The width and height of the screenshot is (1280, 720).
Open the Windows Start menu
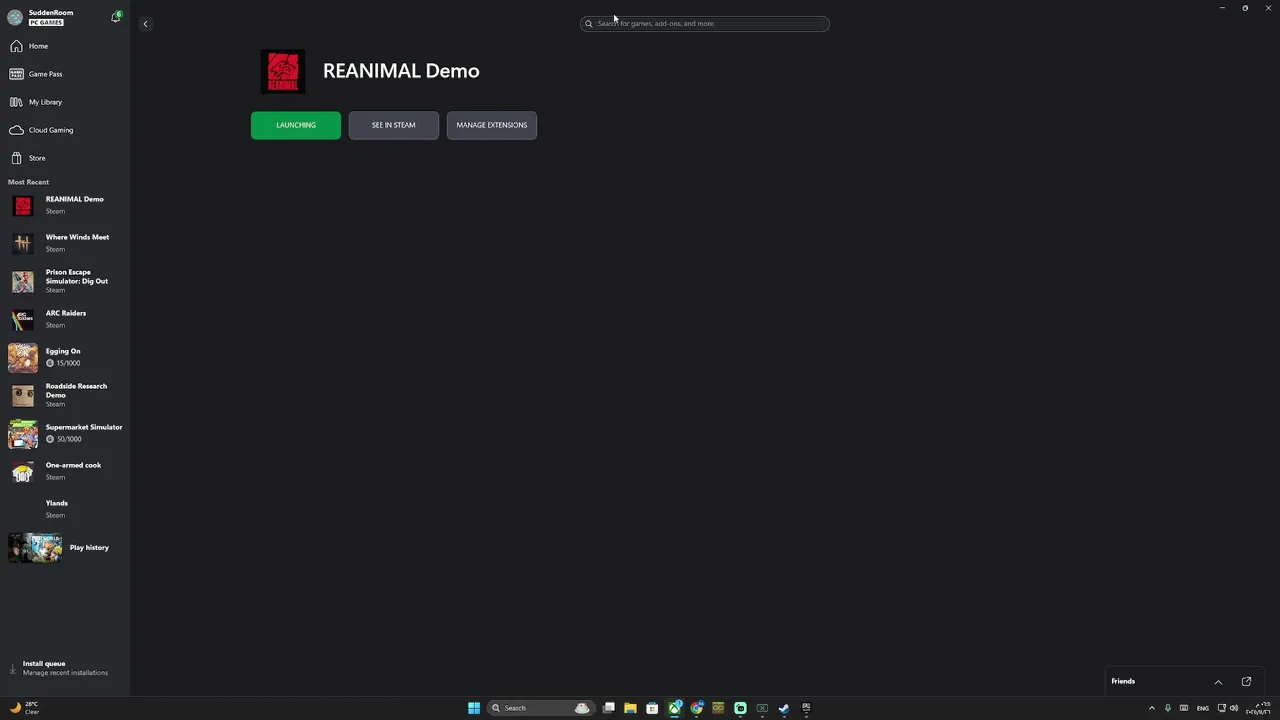pos(474,708)
